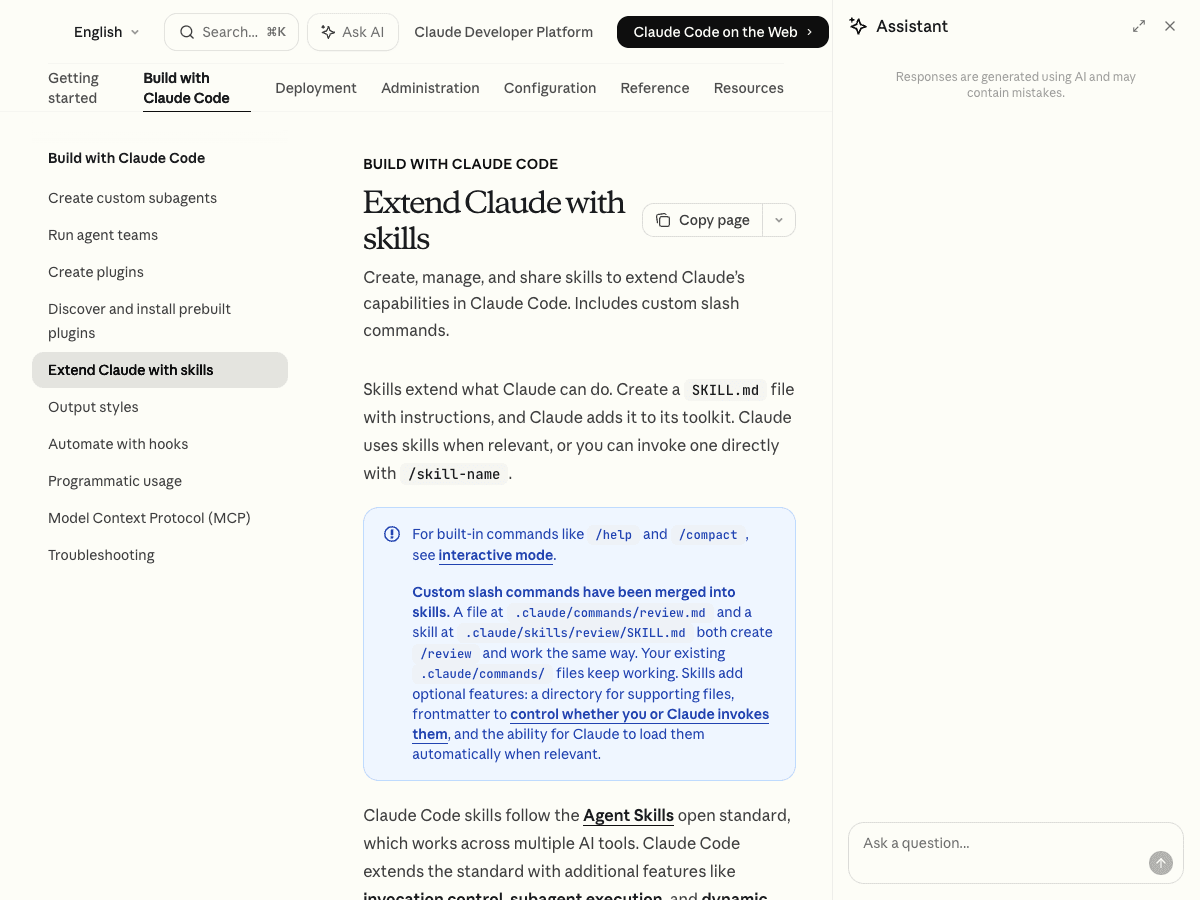Select Automate with hooks in sidebar
1200x900 pixels.
click(118, 444)
